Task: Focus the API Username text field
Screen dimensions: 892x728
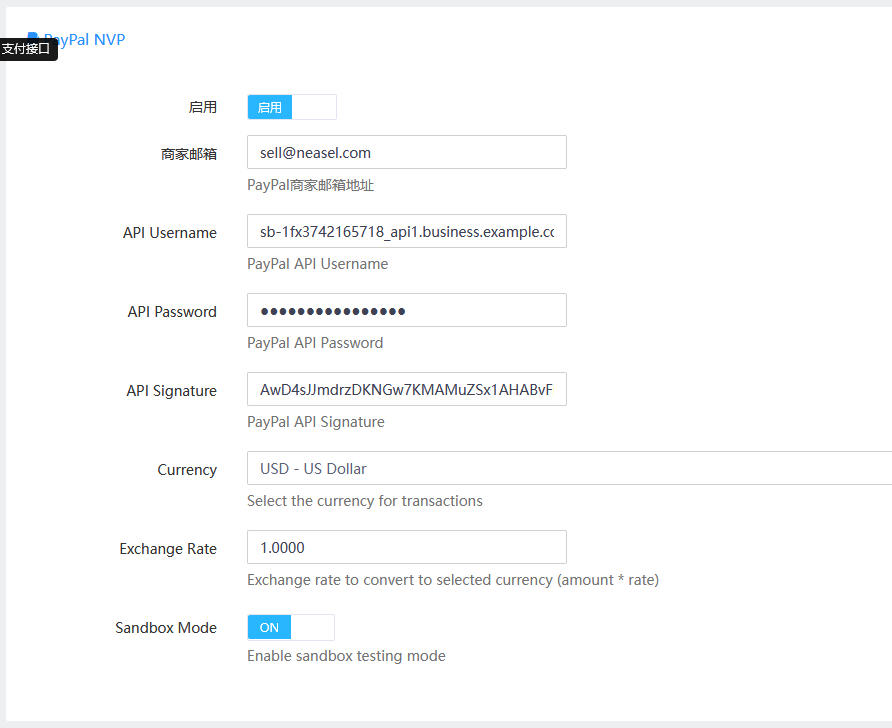Action: [406, 231]
